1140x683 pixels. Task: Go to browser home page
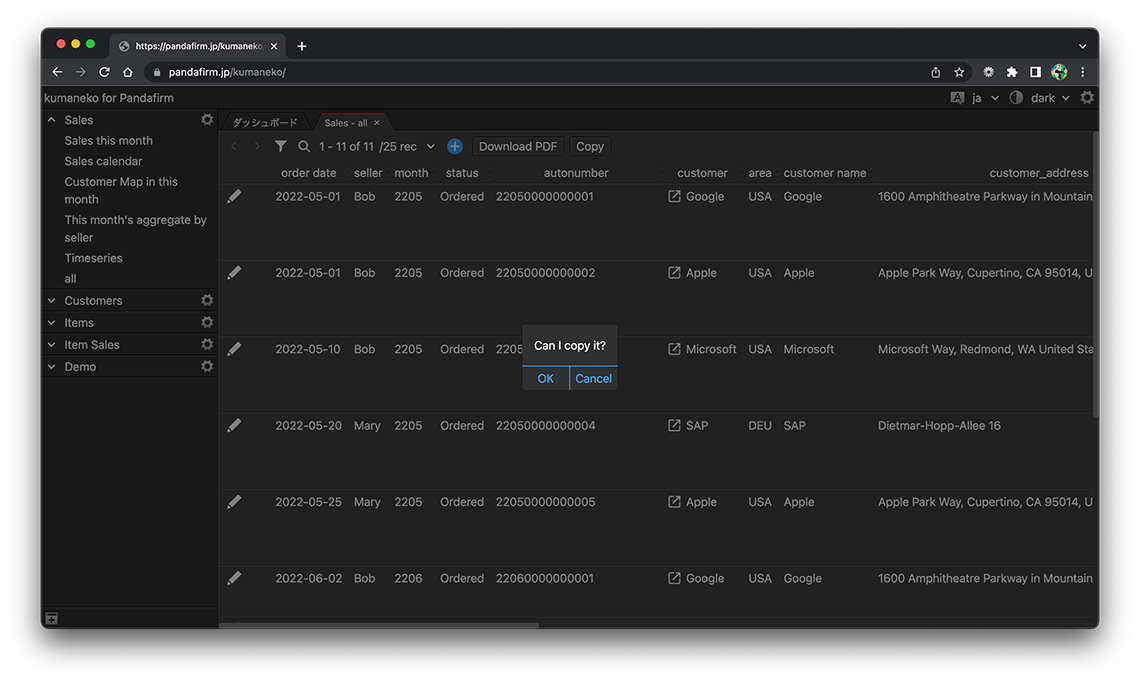coord(128,72)
